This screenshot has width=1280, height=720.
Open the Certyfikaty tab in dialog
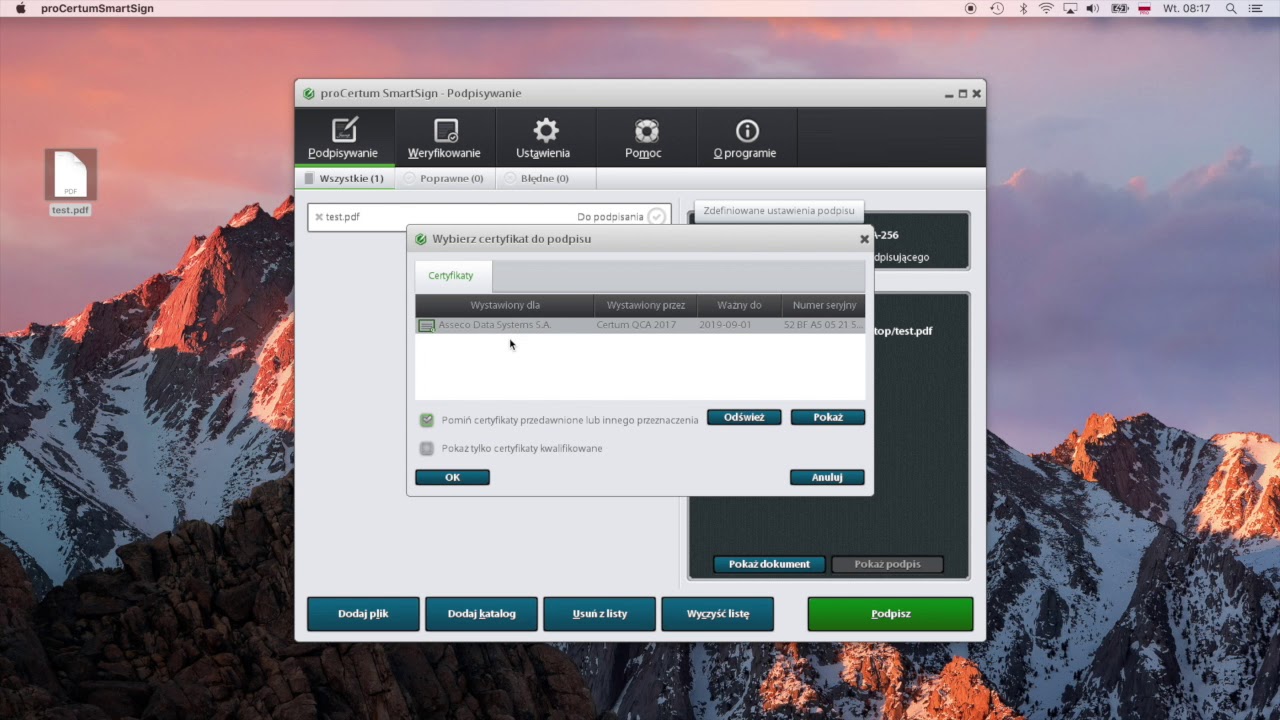click(x=451, y=275)
